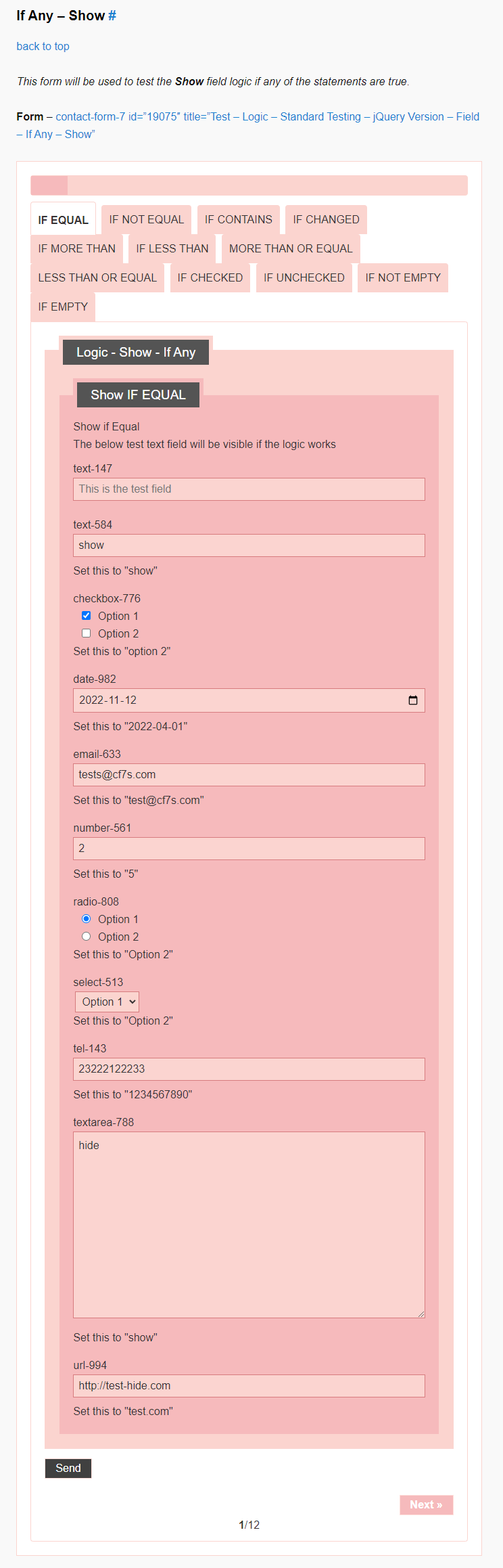This screenshot has height=1568, width=503.
Task: Open the select-513 dropdown
Action: 107,1002
